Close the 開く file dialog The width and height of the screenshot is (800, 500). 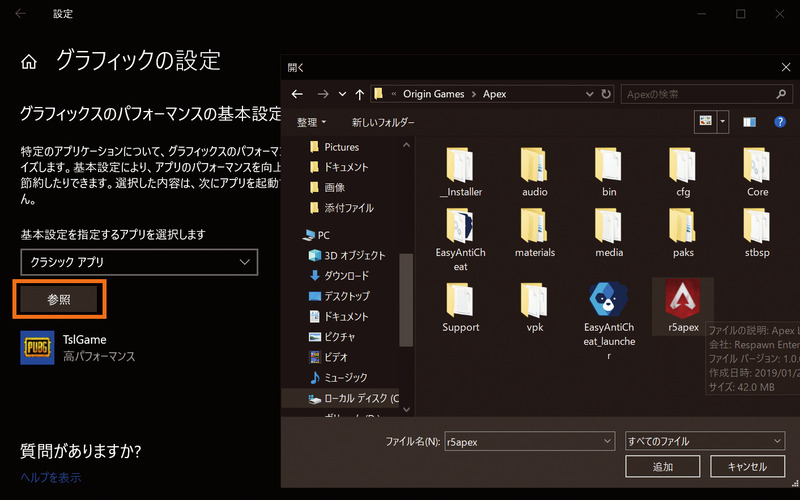[786, 67]
